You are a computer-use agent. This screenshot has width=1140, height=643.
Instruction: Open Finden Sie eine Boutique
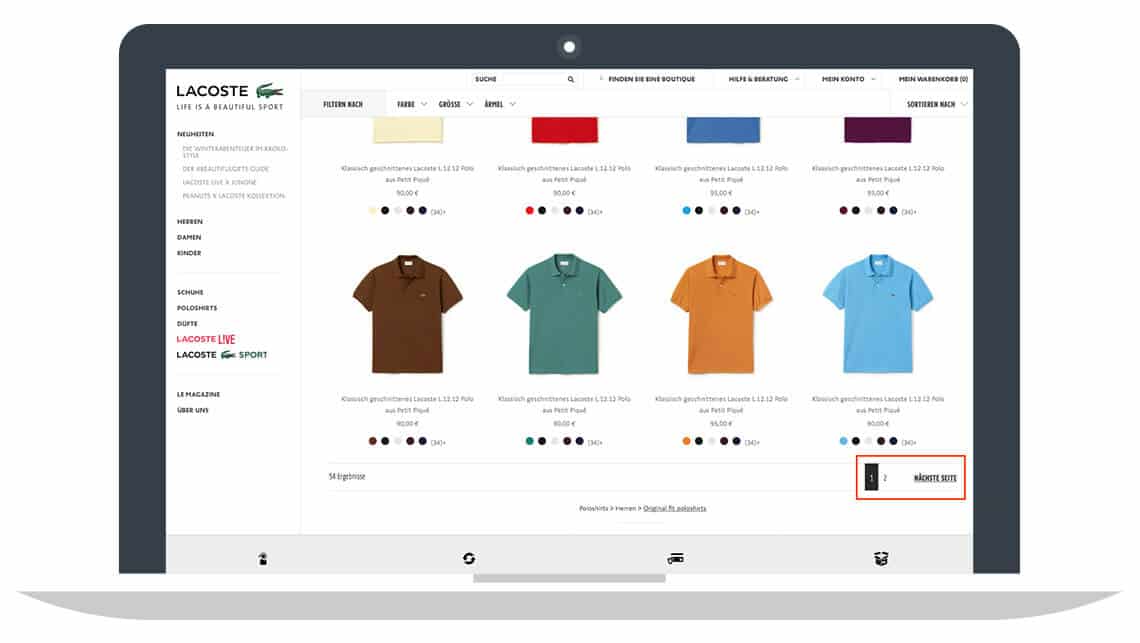tap(651, 79)
